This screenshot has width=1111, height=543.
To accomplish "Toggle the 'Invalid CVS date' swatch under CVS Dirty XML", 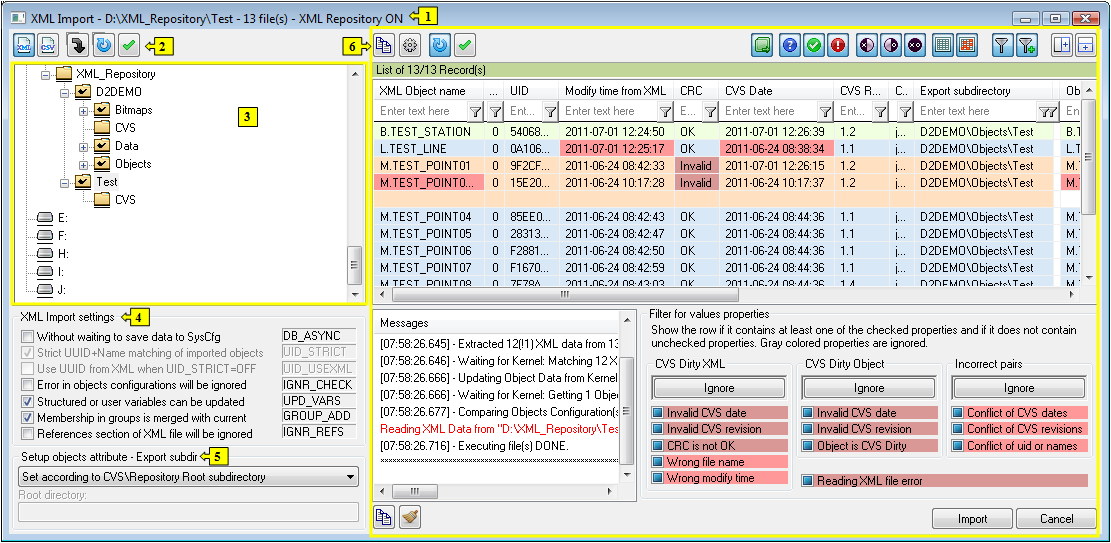I will 658,413.
